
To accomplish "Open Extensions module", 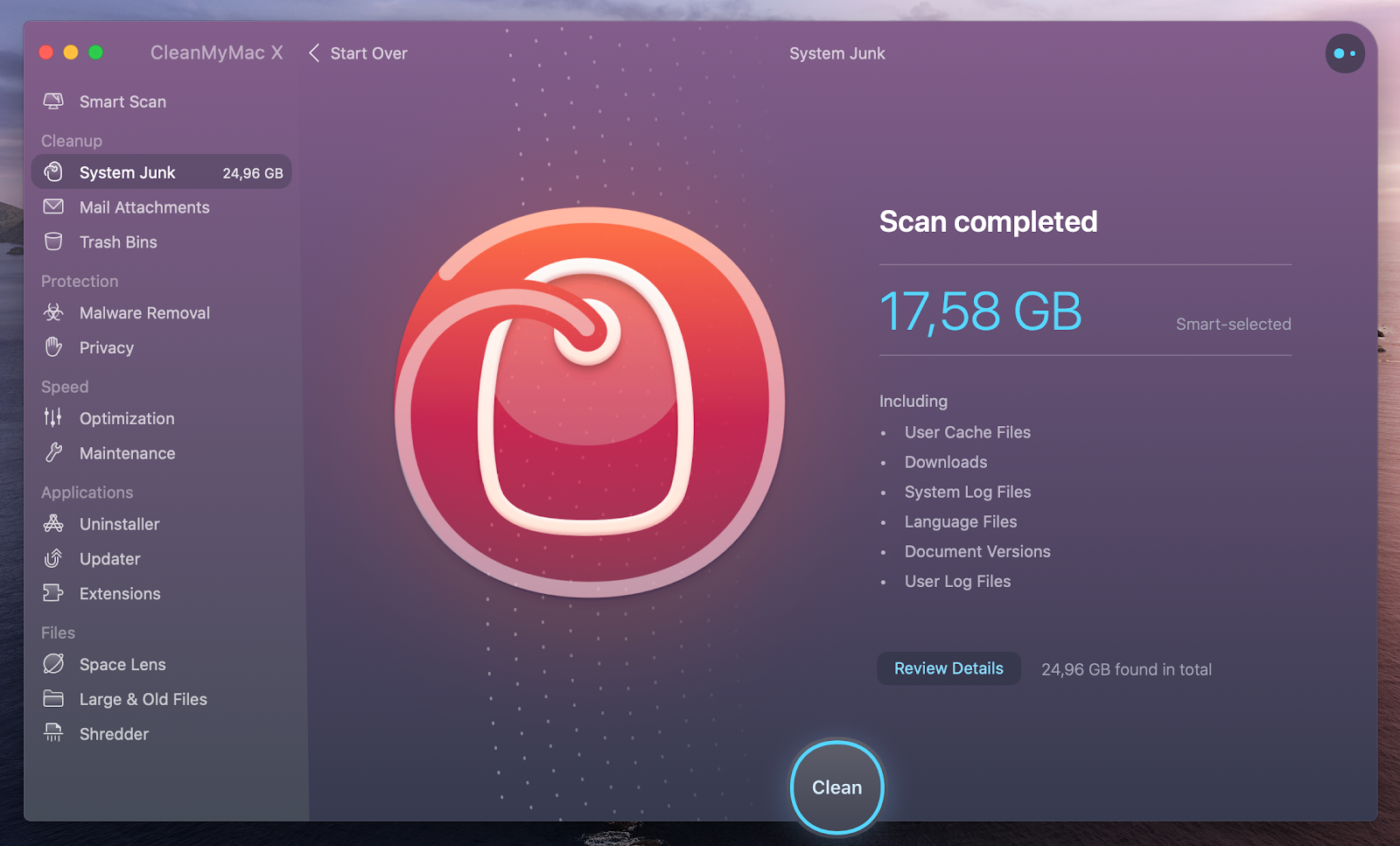I will pyautogui.click(x=120, y=593).
